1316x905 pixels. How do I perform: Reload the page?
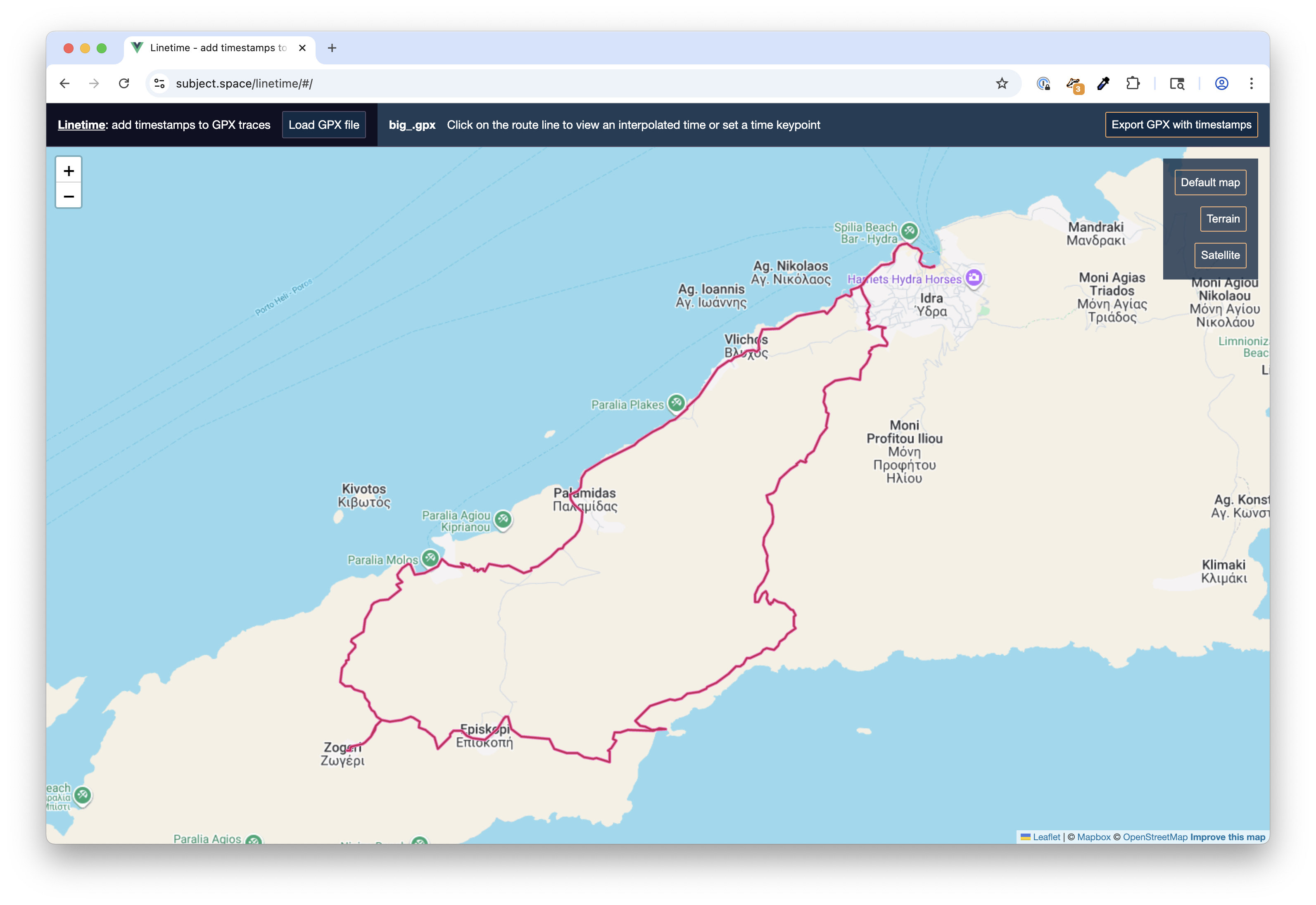(124, 83)
